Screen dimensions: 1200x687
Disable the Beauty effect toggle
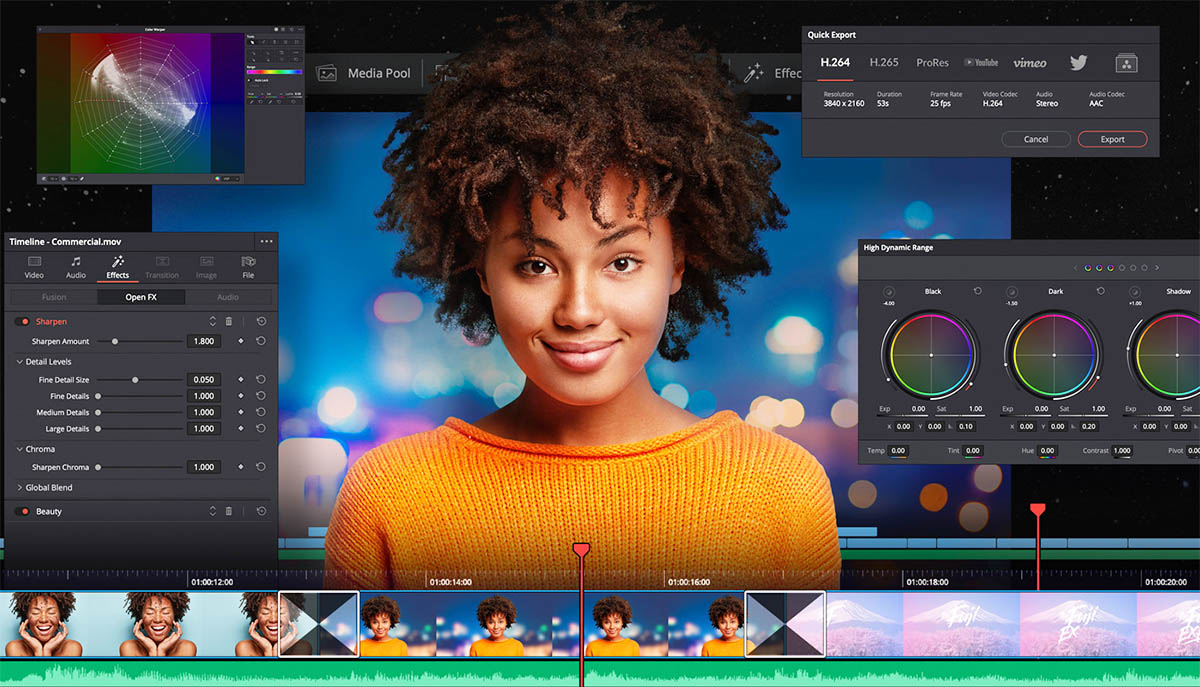pos(22,511)
